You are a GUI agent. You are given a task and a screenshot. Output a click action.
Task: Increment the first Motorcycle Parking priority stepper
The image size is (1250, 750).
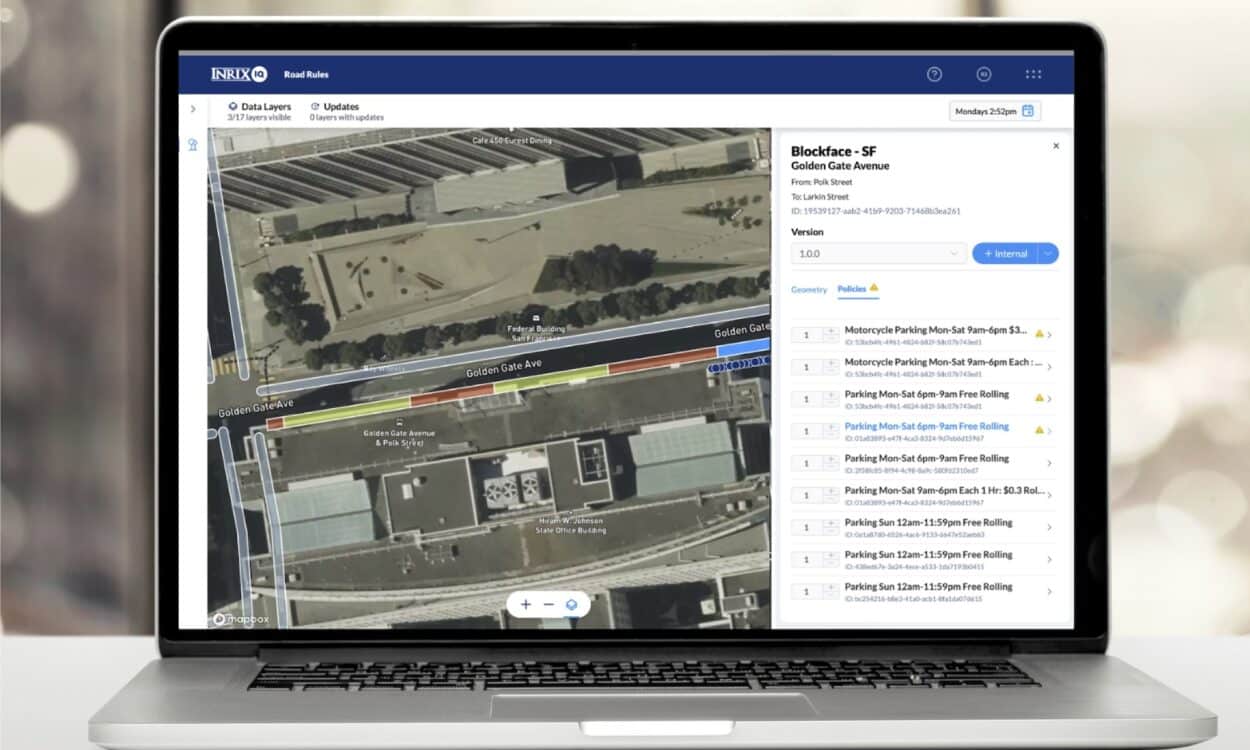[831, 331]
